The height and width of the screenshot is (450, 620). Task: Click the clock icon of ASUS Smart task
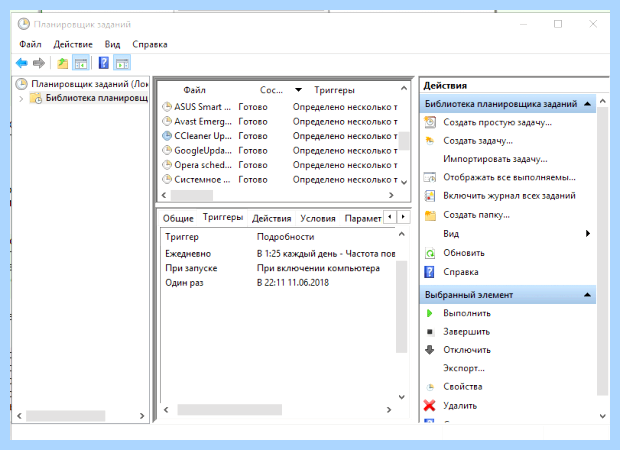click(167, 107)
